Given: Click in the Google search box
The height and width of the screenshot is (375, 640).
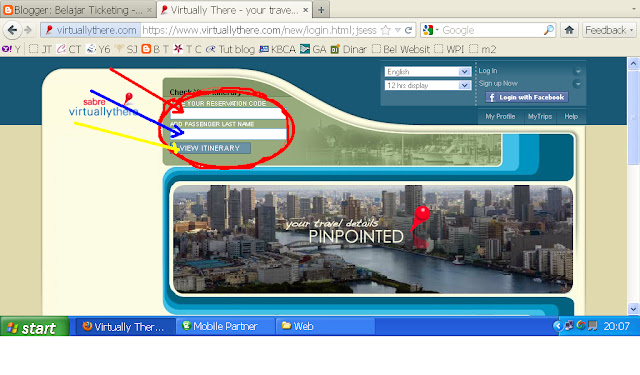Looking at the screenshot, I should pyautogui.click(x=492, y=30).
